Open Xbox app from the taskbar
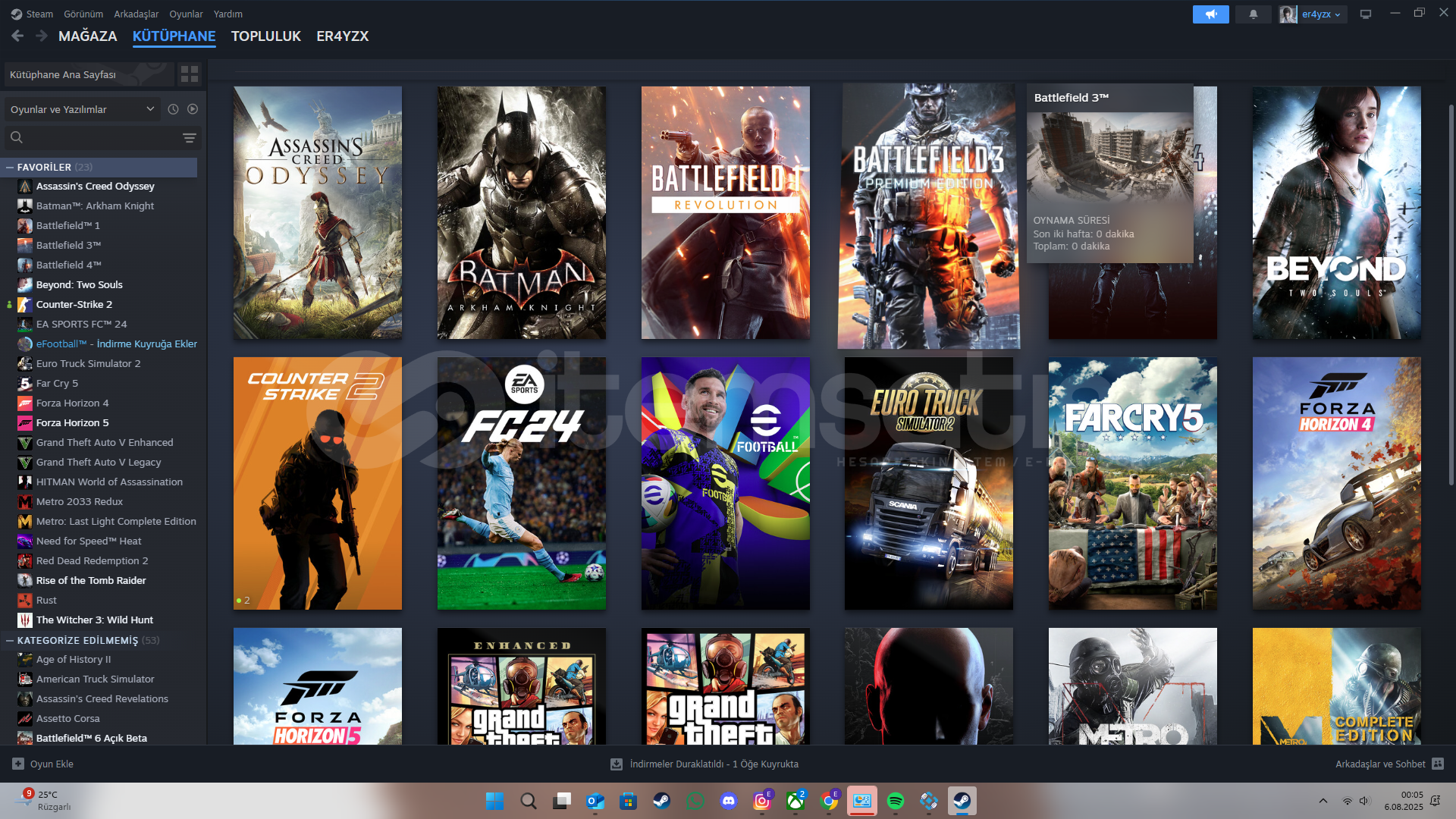Screen dimensions: 1456x819 pyautogui.click(x=795, y=801)
